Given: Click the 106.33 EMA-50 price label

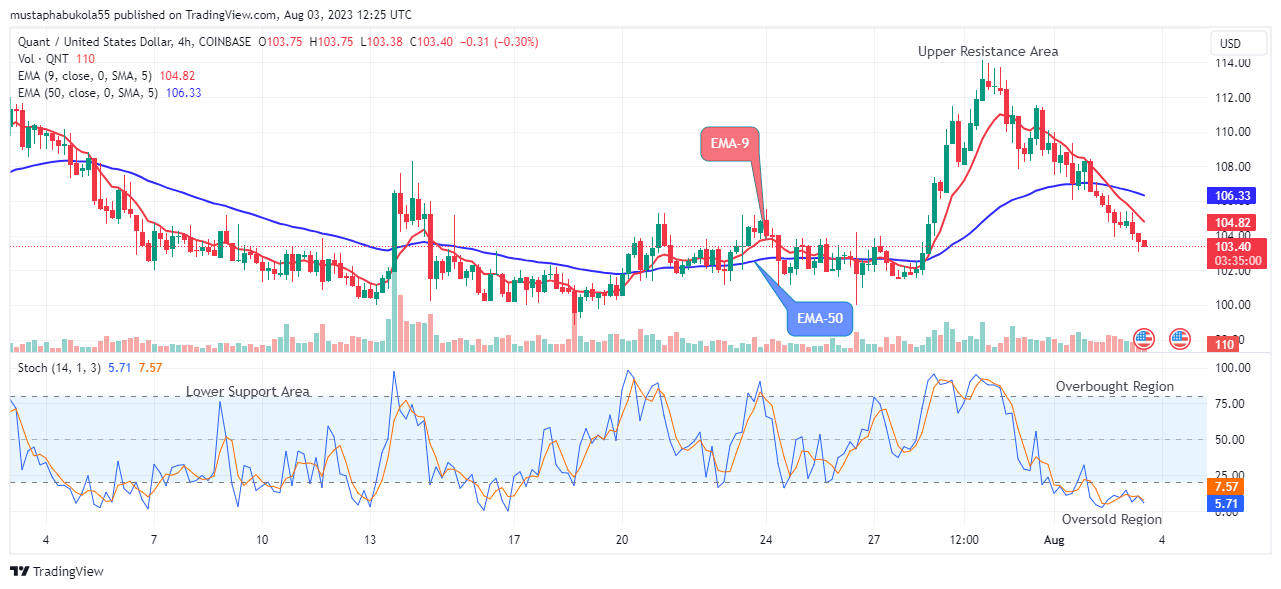Looking at the screenshot, I should point(1232,196).
